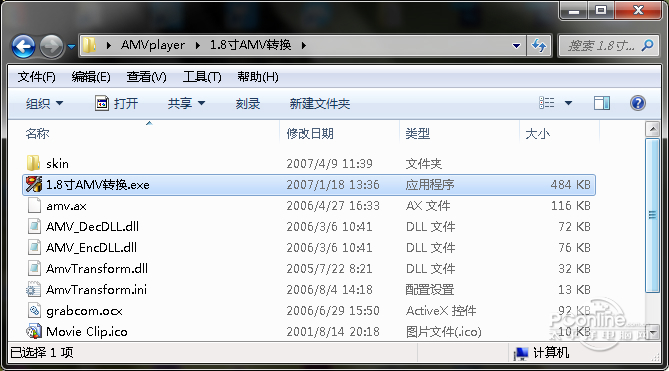Open the address bar history dropdown
The height and width of the screenshot is (371, 669).
[x=516, y=45]
